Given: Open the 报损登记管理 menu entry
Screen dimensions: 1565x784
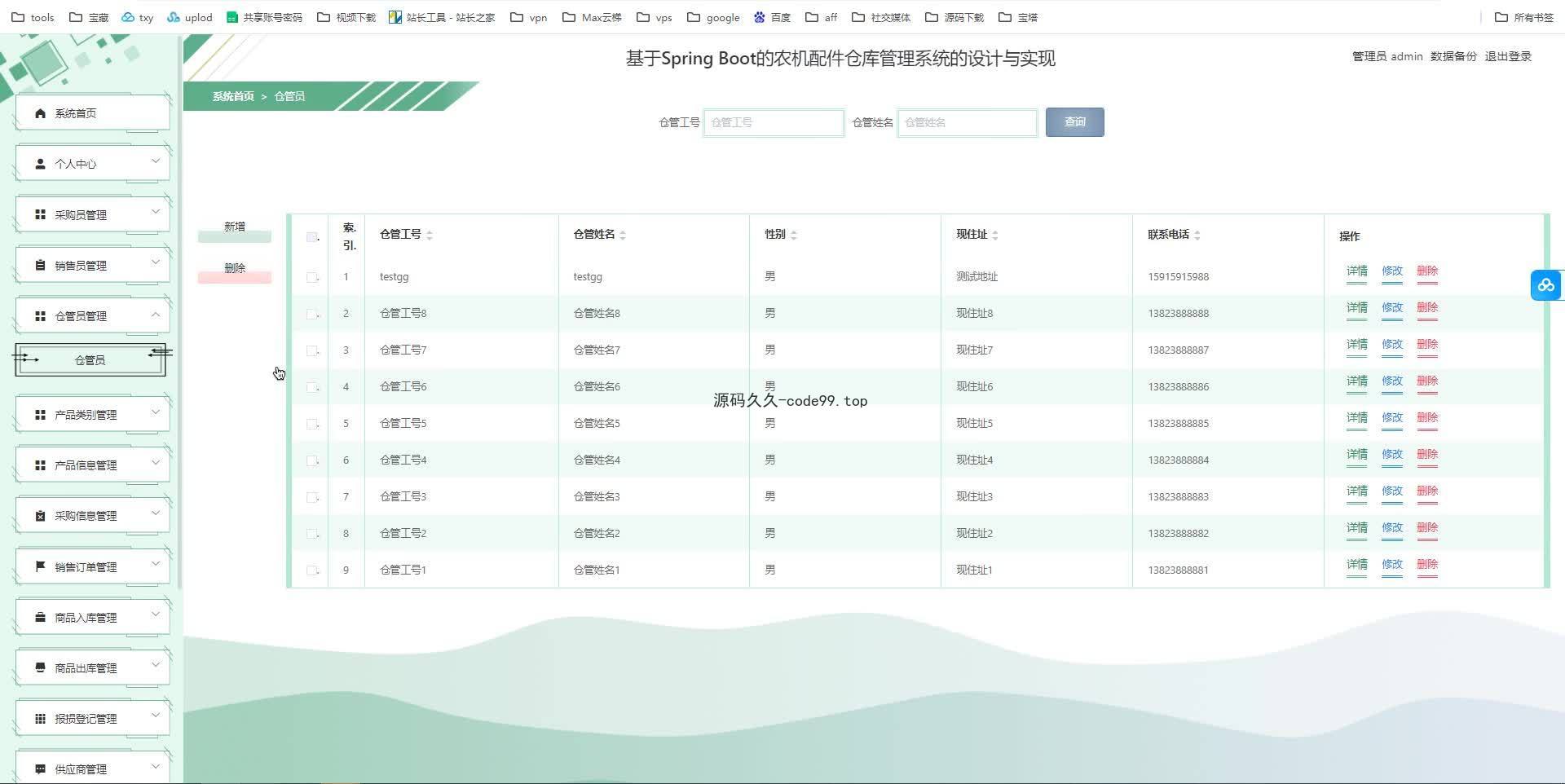Looking at the screenshot, I should point(93,719).
